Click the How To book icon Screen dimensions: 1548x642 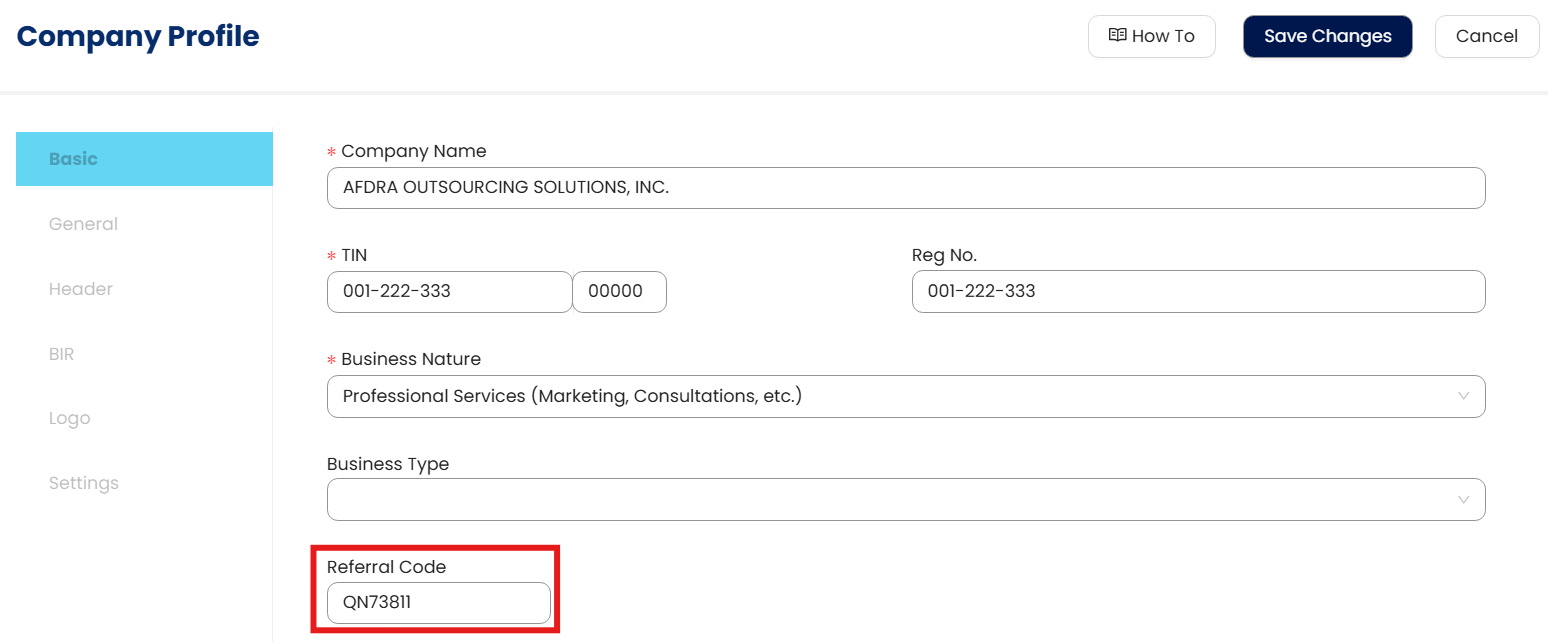[1118, 36]
